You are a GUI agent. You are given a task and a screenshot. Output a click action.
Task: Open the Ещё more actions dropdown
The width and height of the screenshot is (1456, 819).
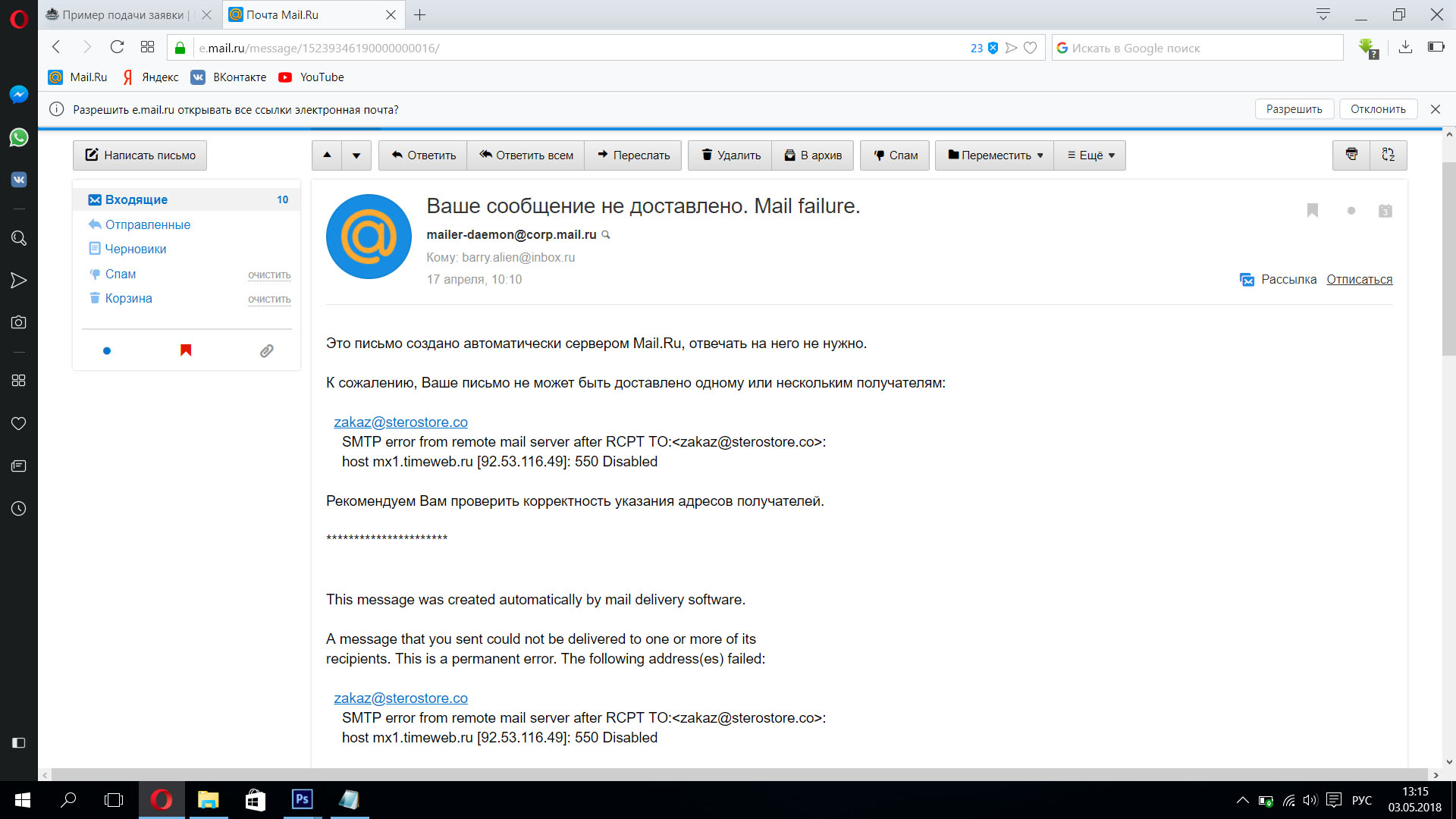pyautogui.click(x=1090, y=155)
